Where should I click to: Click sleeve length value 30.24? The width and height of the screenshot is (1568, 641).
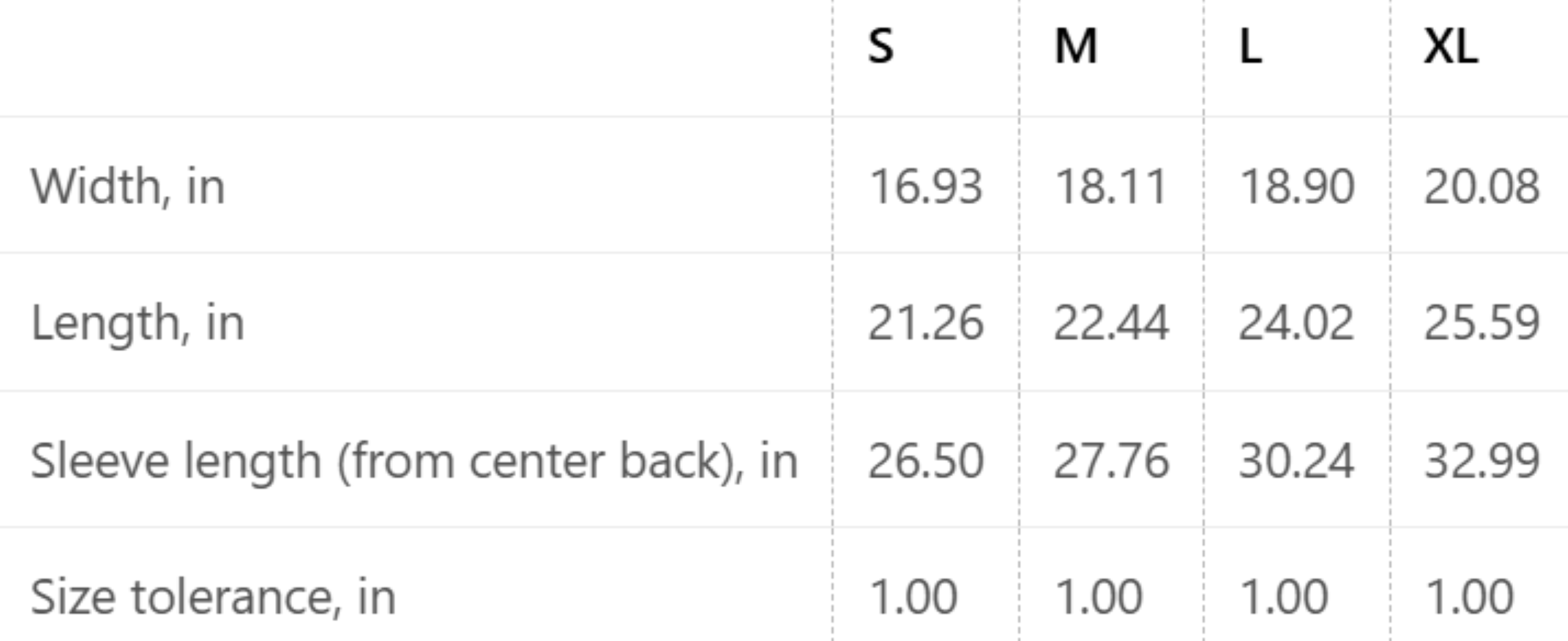pyautogui.click(x=1296, y=461)
